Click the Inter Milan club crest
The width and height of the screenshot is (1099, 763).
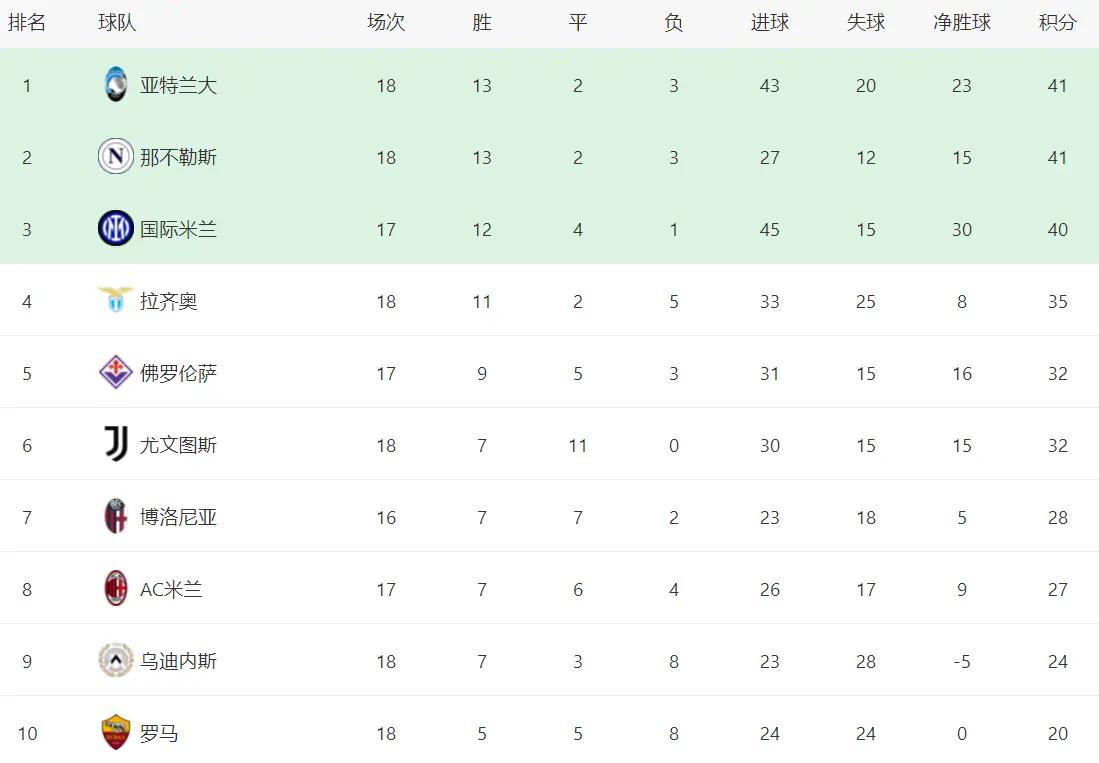pos(116,229)
